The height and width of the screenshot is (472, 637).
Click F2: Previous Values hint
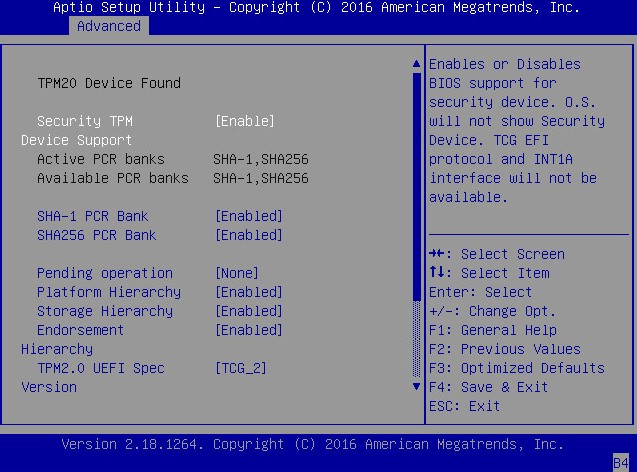[x=505, y=349]
